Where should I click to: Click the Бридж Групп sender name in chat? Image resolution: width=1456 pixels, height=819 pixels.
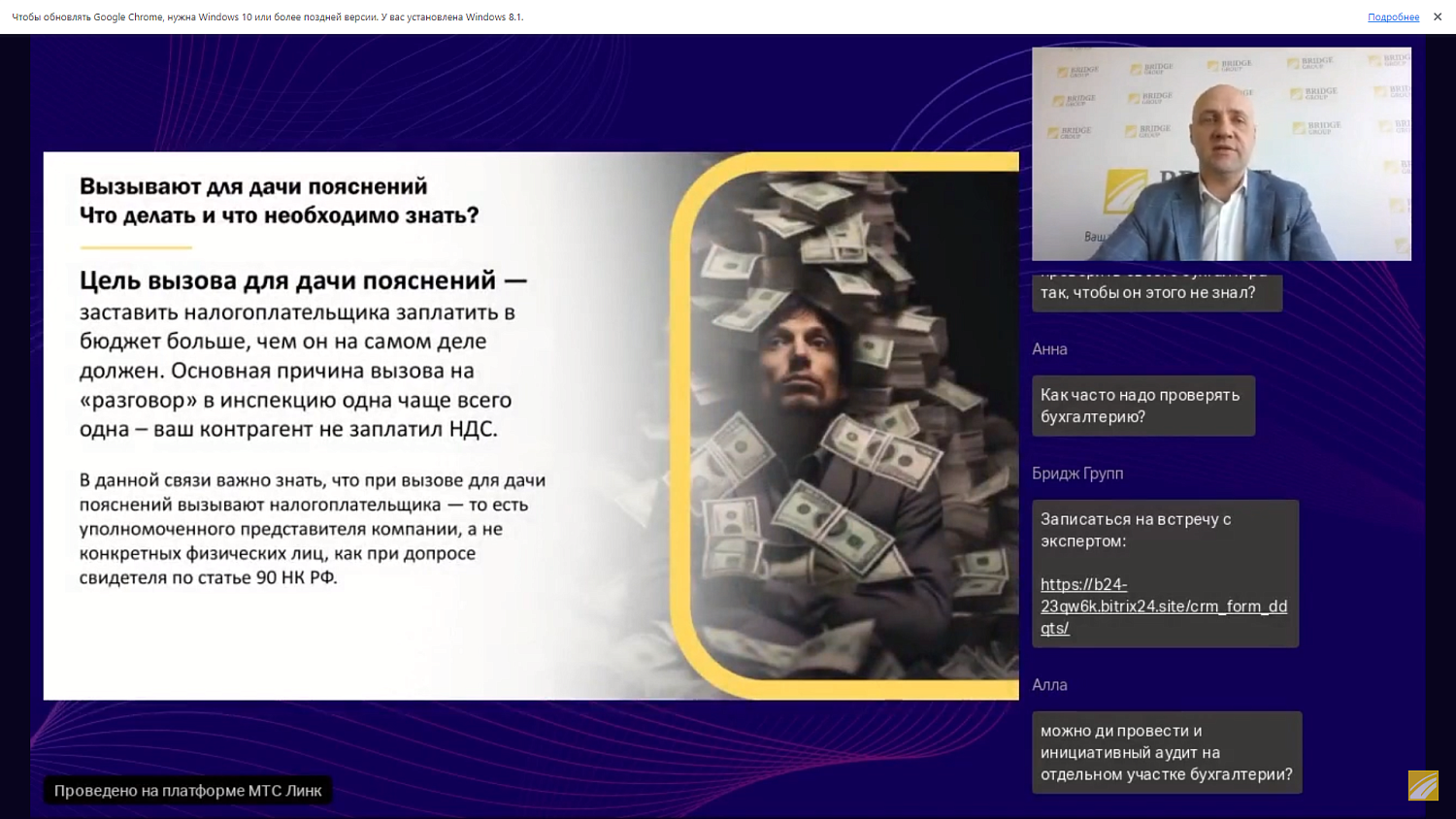1076,474
